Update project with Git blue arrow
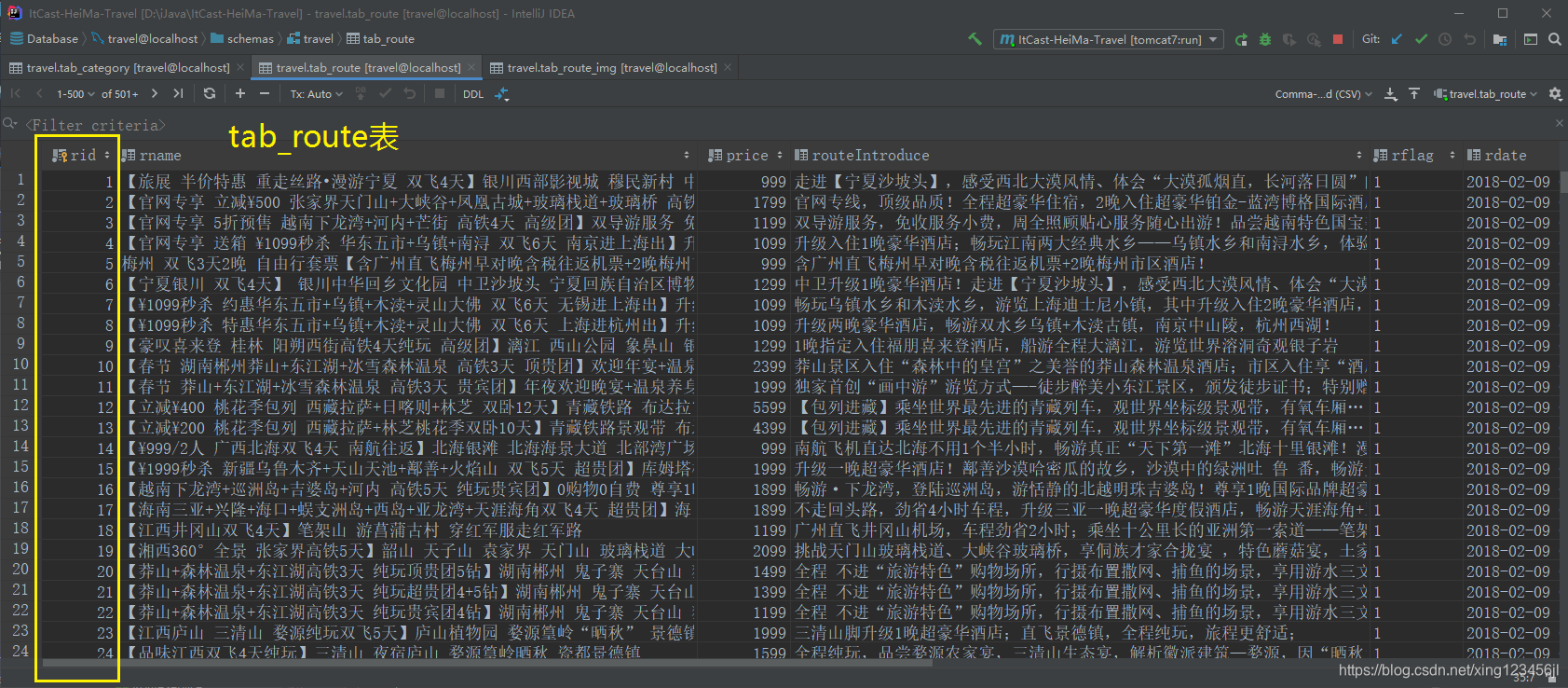This screenshot has width=1568, height=688. pyautogui.click(x=1397, y=39)
